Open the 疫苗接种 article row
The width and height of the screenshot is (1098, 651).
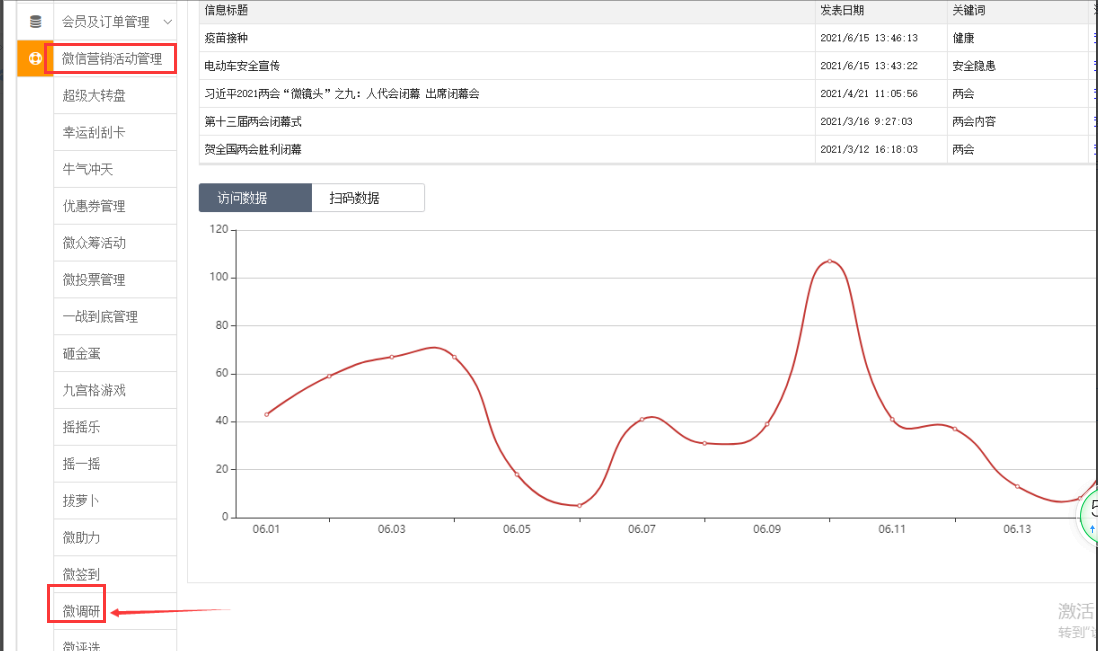(x=225, y=38)
